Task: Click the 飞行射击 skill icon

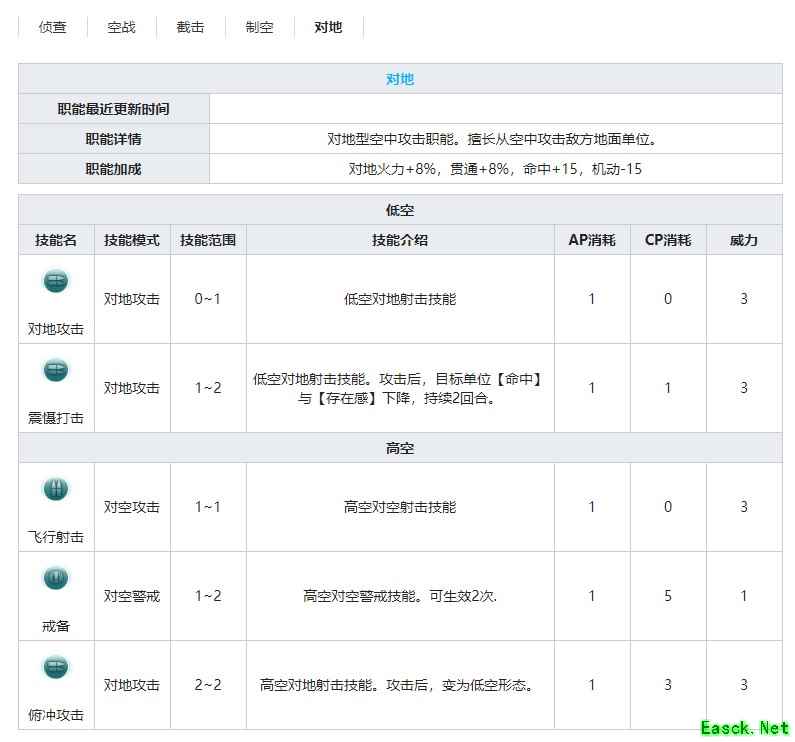Action: pos(56,489)
